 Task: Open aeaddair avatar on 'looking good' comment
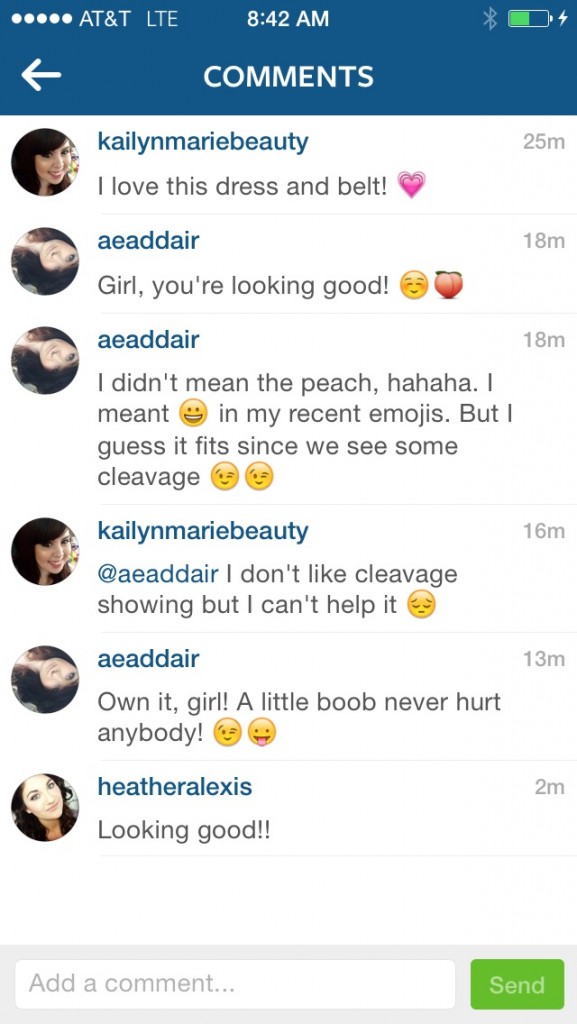(45, 261)
